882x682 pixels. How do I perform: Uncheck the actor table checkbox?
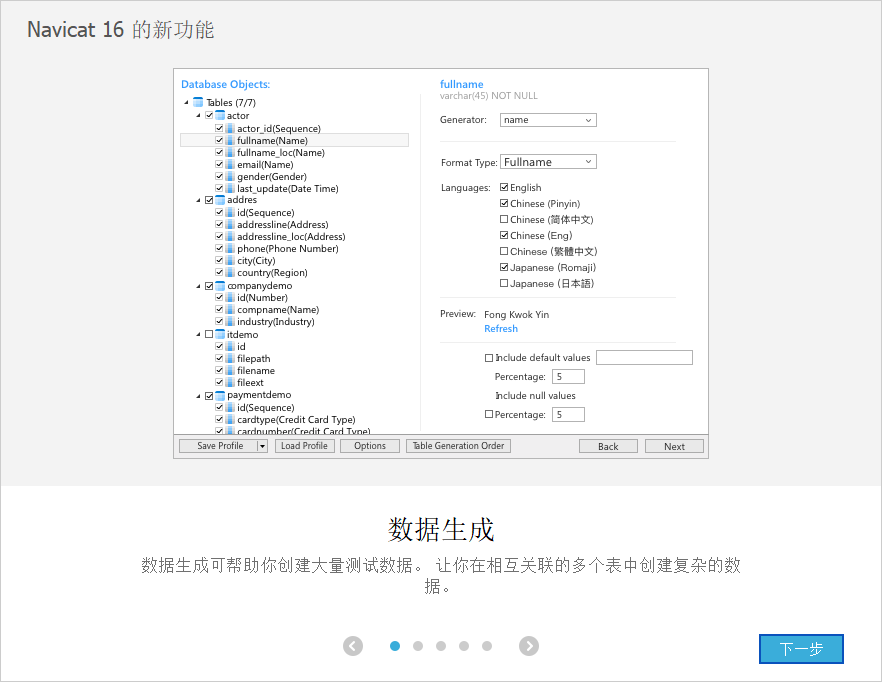click(209, 115)
